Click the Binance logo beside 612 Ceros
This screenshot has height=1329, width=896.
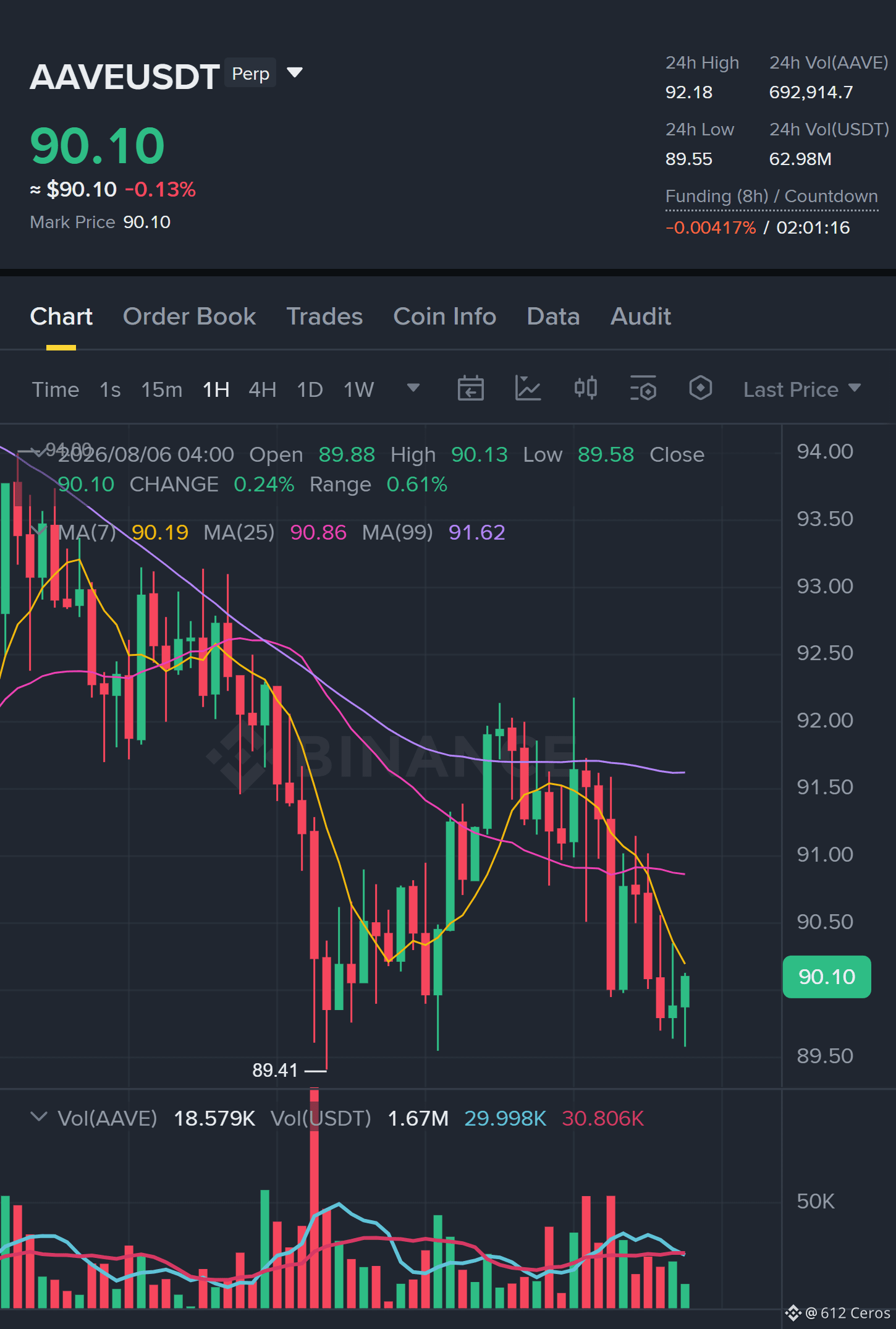793,1313
